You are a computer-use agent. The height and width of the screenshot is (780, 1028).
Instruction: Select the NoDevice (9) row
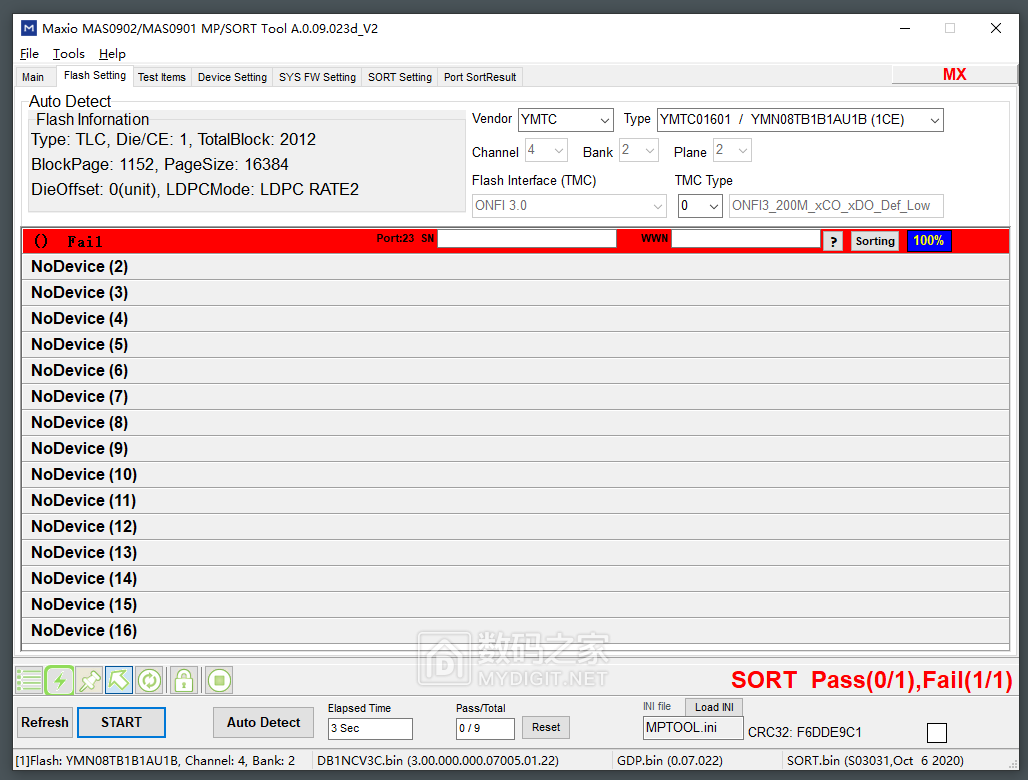[515, 448]
